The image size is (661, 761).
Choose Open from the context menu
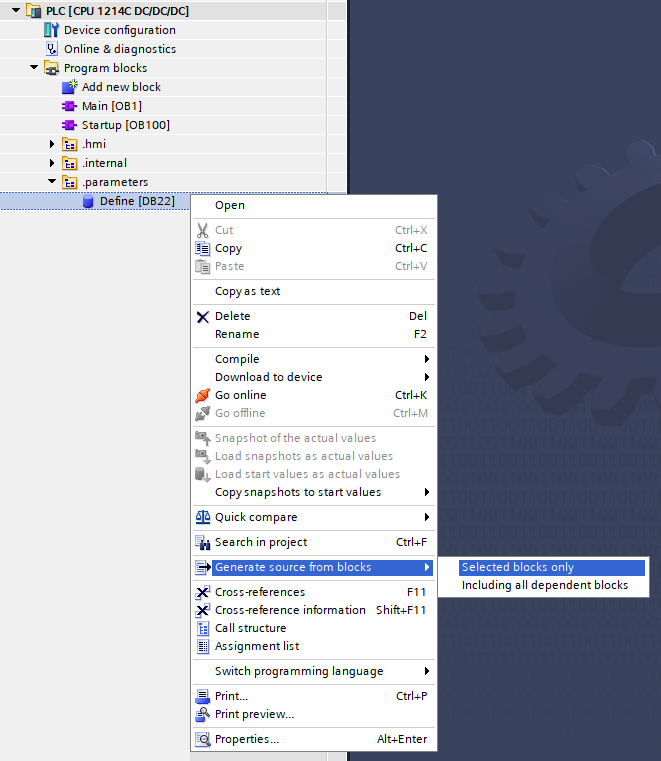click(x=314, y=205)
